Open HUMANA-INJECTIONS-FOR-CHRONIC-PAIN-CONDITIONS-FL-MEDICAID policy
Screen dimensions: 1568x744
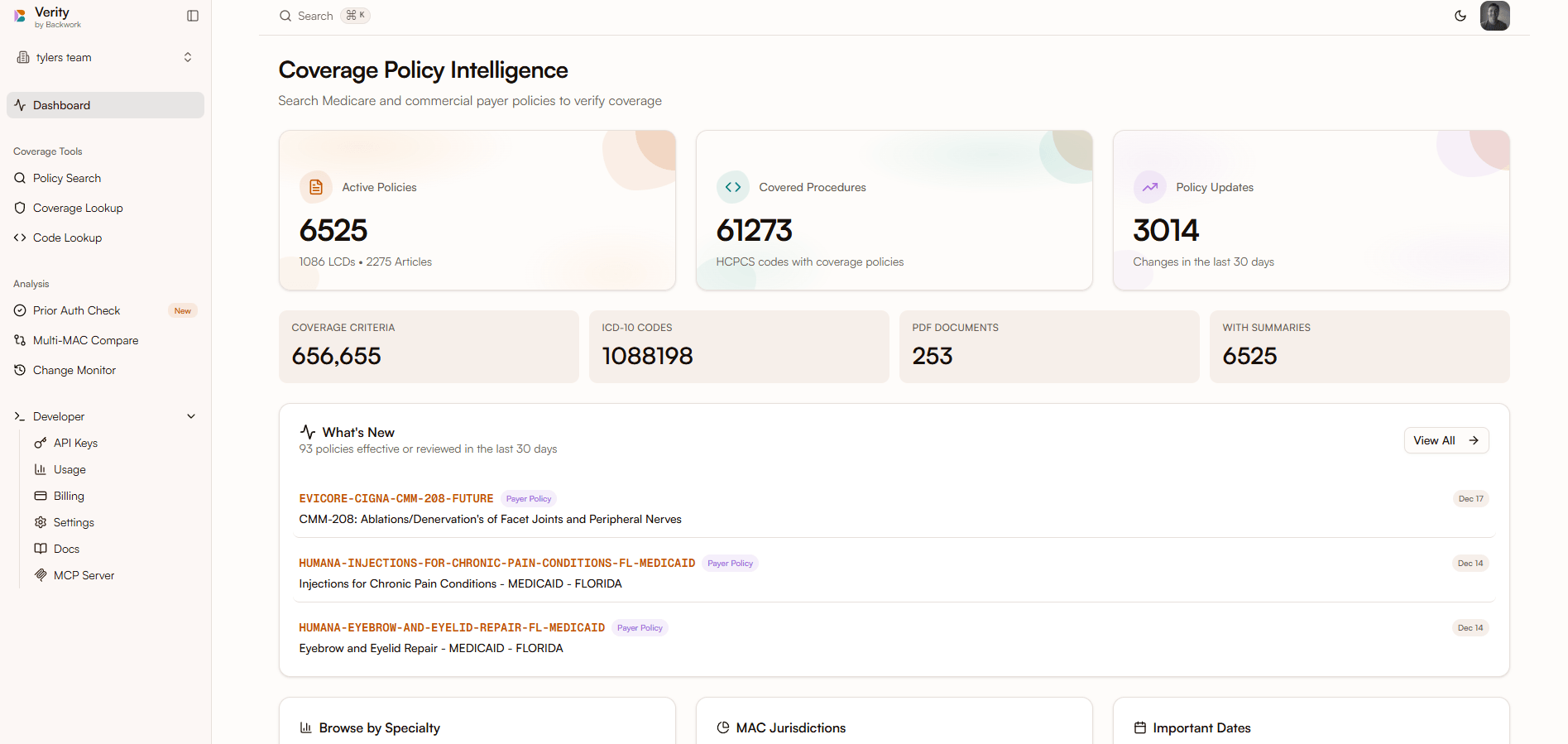pos(496,563)
